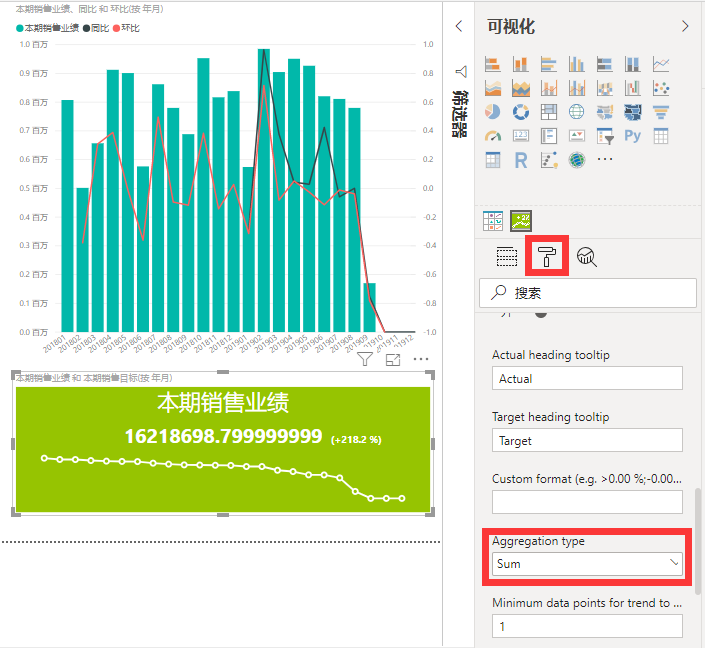
Task: Select the treemap visual
Action: click(x=549, y=112)
